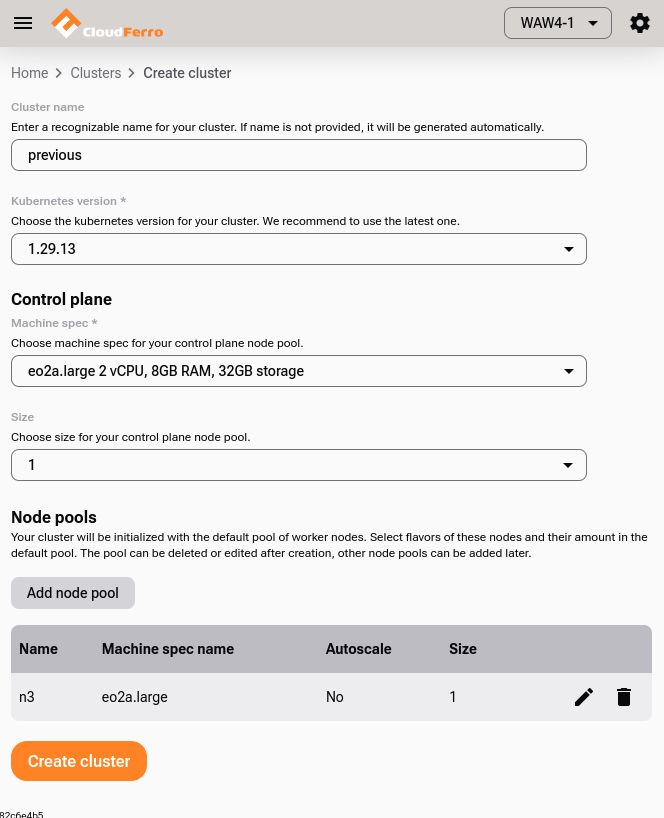Click the CloudFerro logo
664x818 pixels.
click(x=107, y=23)
